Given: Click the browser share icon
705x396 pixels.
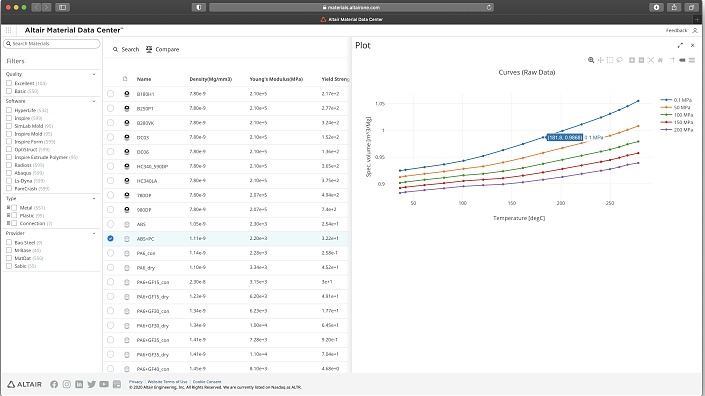Looking at the screenshot, I should 674,8.
